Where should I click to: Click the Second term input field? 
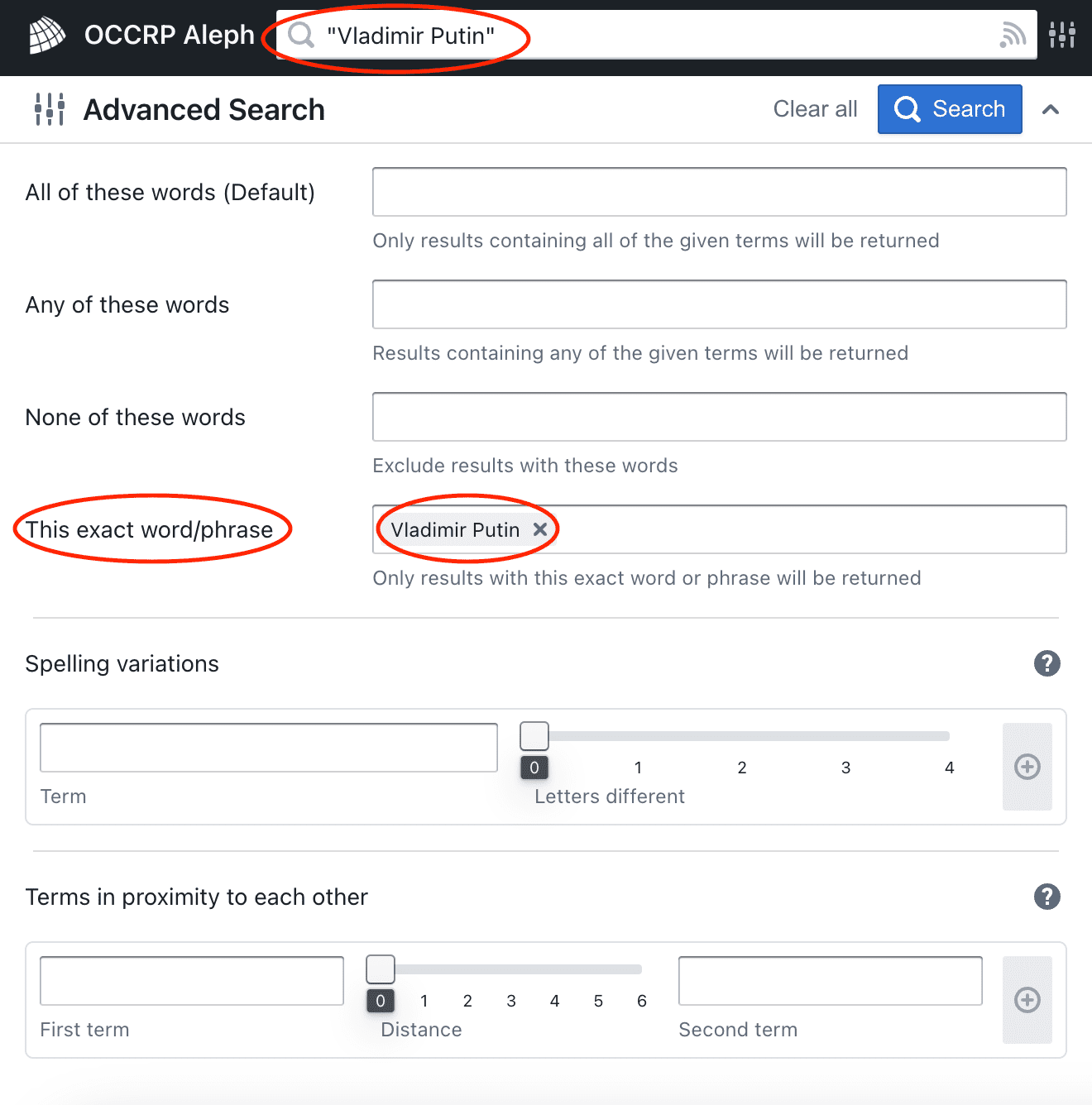(x=831, y=981)
